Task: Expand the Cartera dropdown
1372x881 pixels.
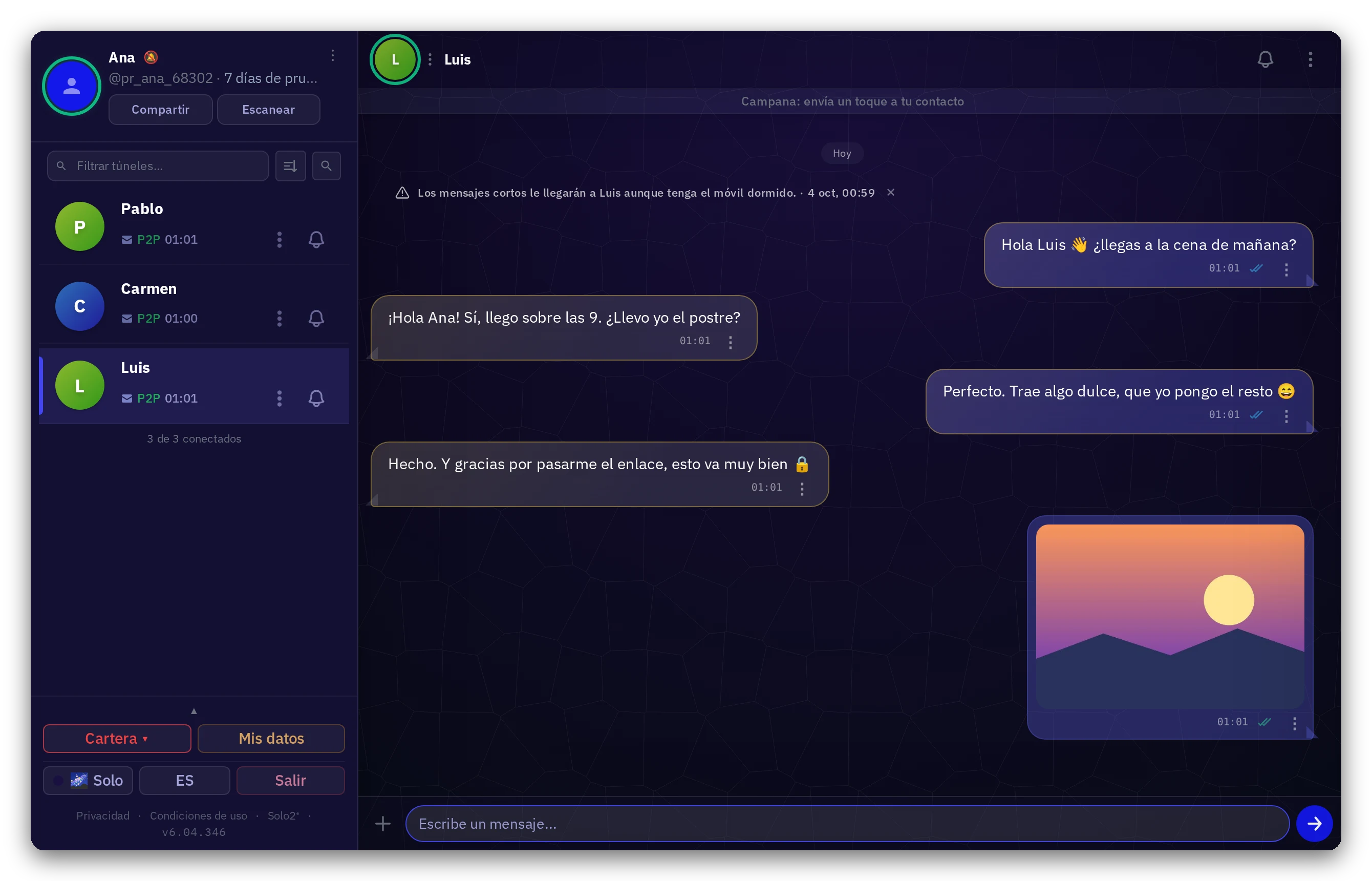Action: tap(117, 739)
